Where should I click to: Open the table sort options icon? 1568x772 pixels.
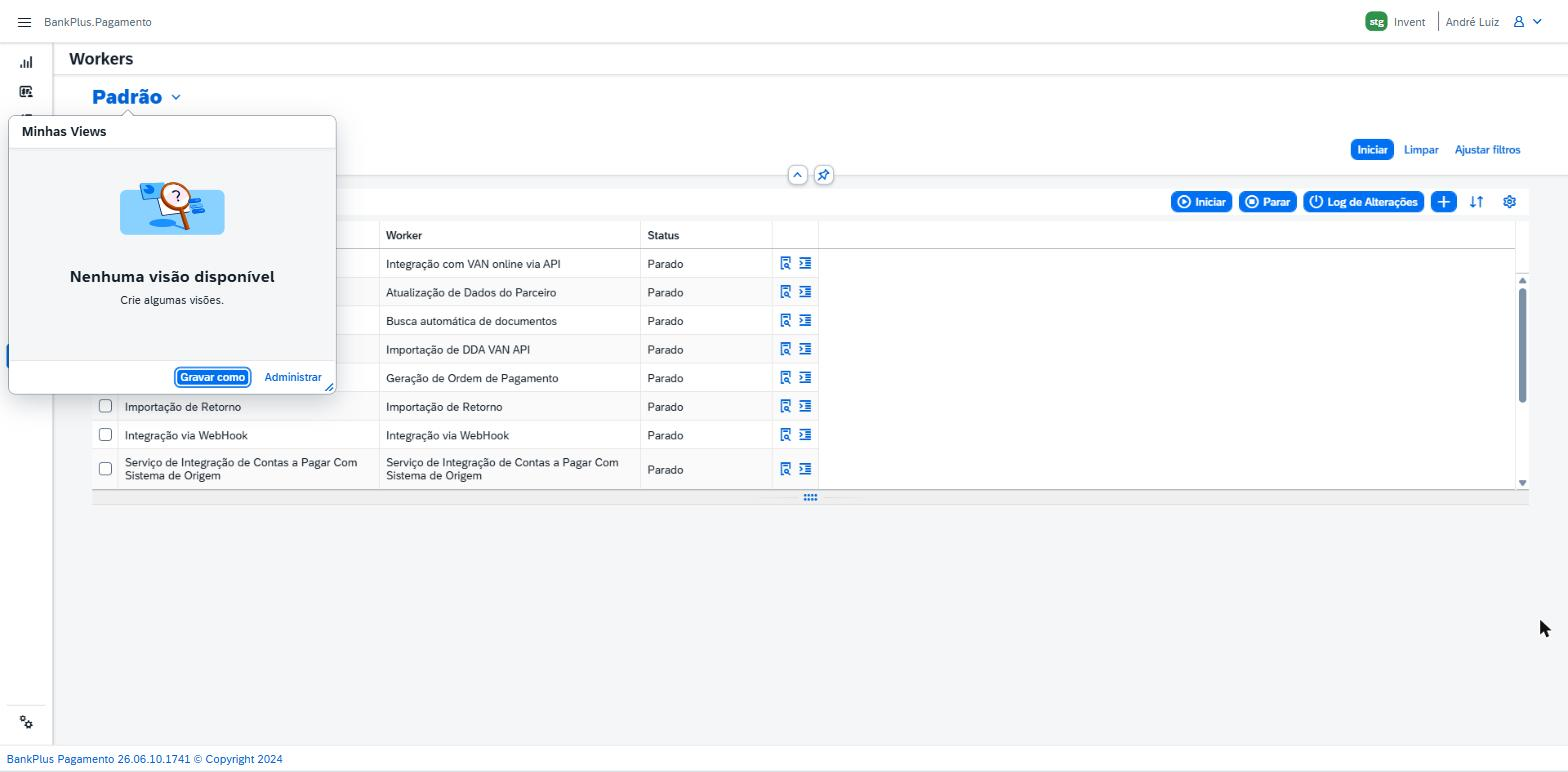1476,202
